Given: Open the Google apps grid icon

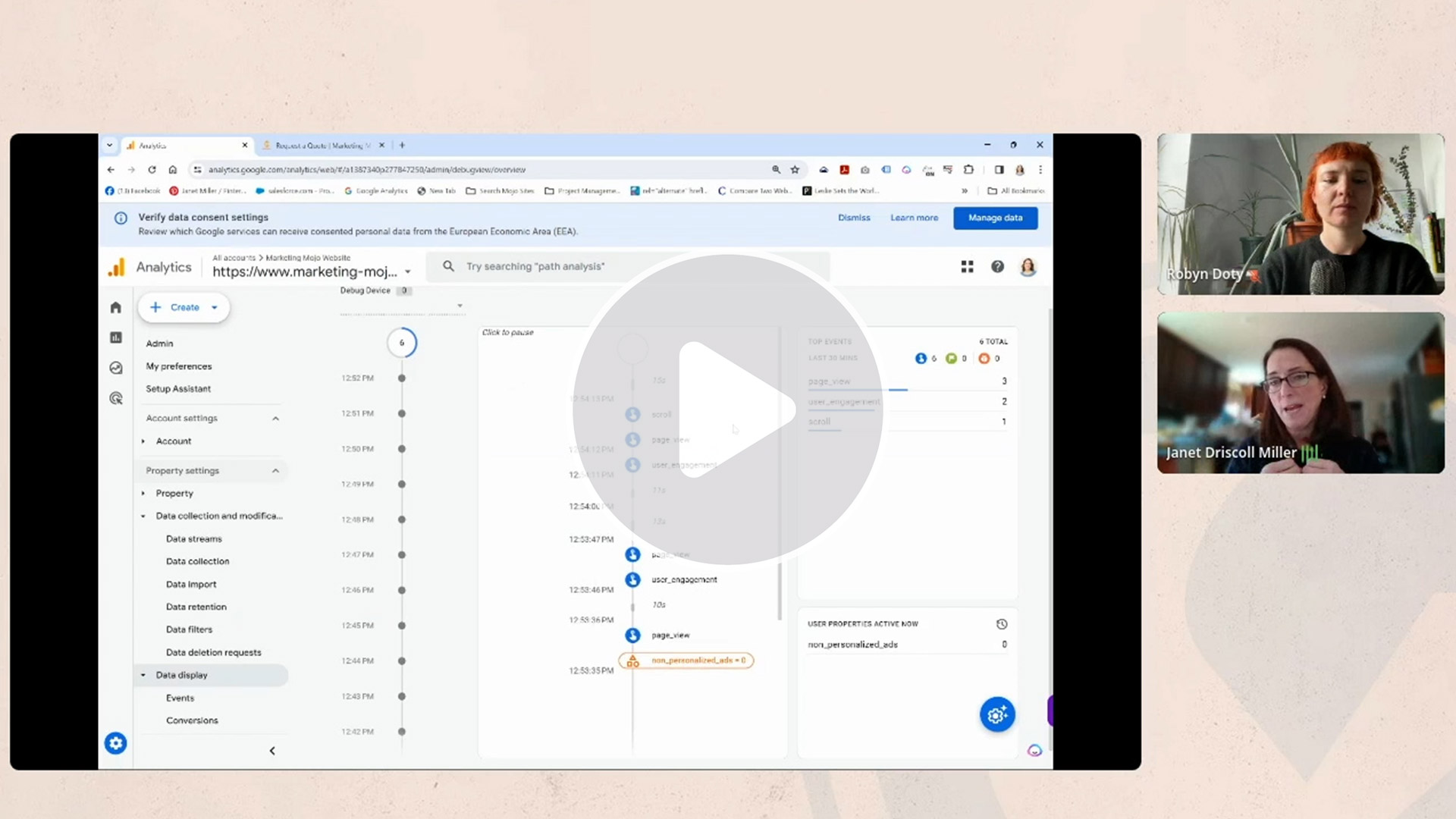Looking at the screenshot, I should (x=967, y=267).
